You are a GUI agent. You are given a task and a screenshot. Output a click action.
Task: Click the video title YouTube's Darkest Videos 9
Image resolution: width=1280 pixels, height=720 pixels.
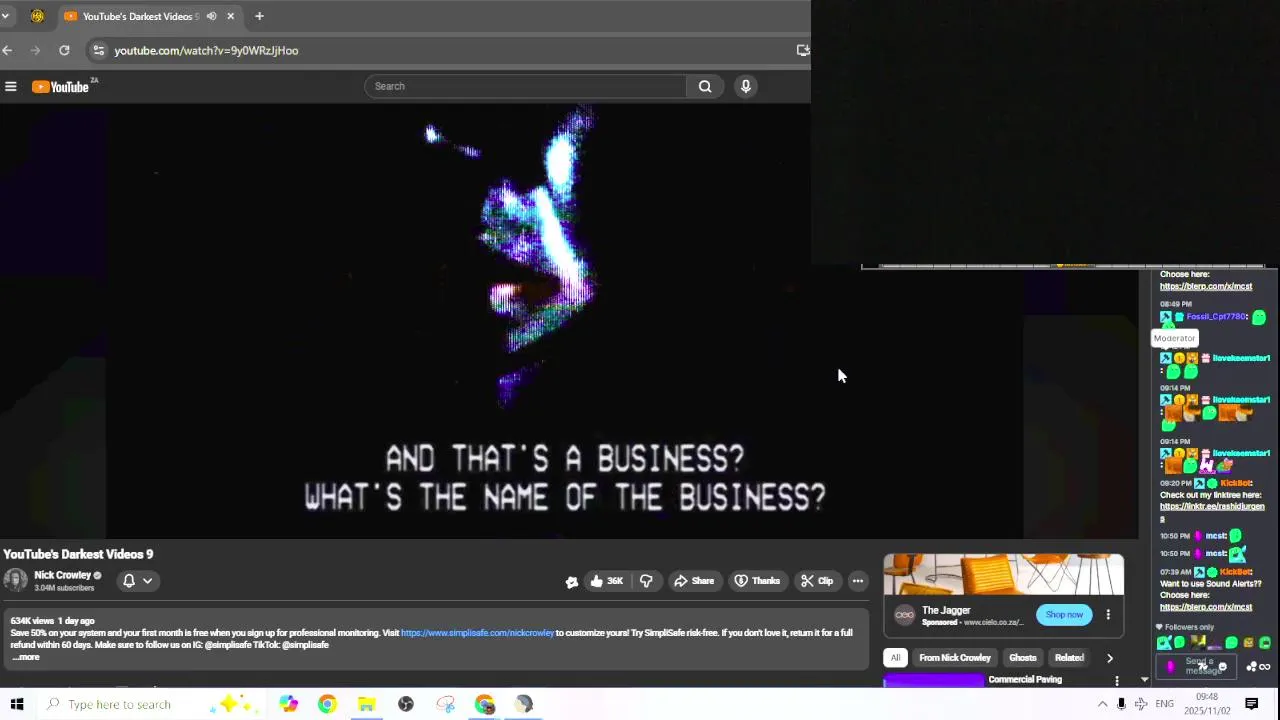point(78,554)
